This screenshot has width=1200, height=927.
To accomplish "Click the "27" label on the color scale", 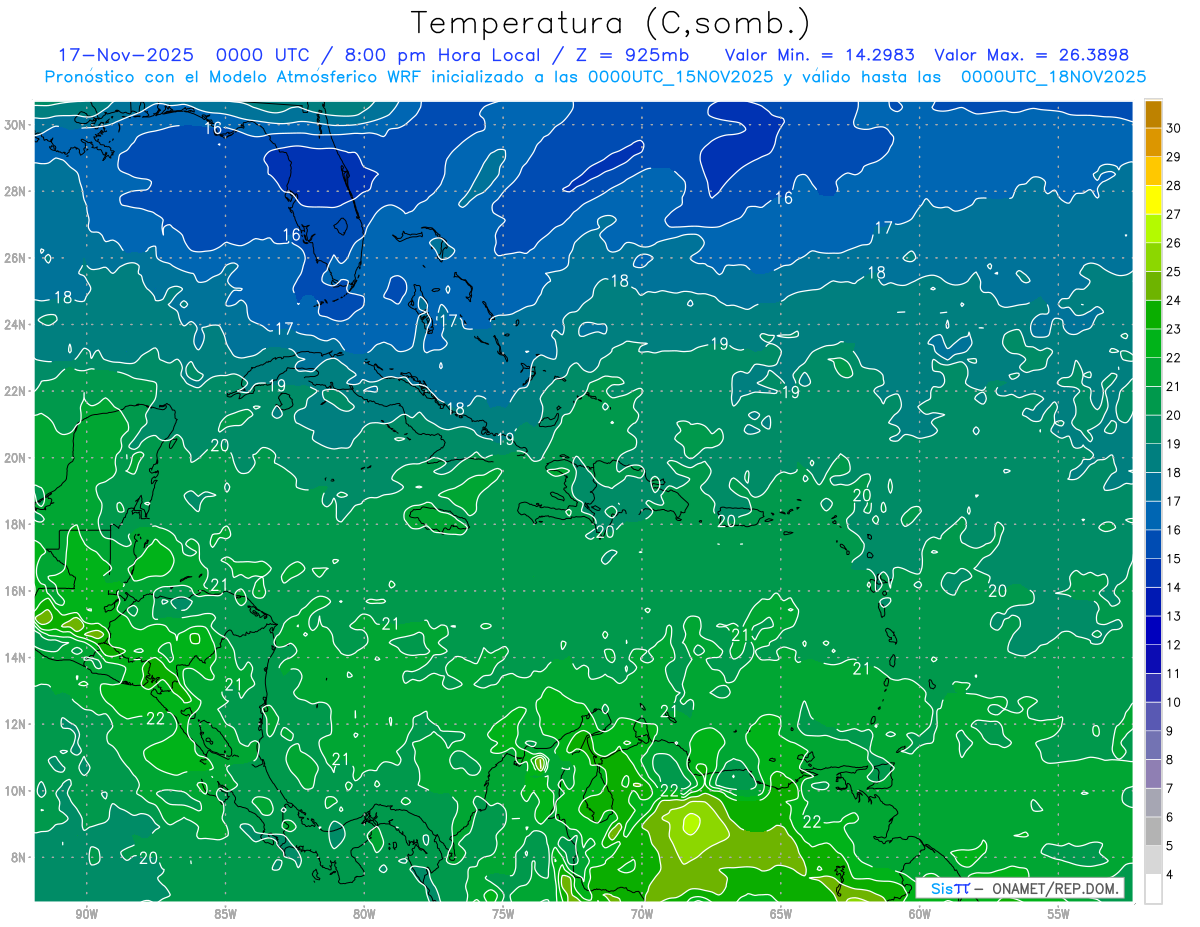I will [1173, 214].
